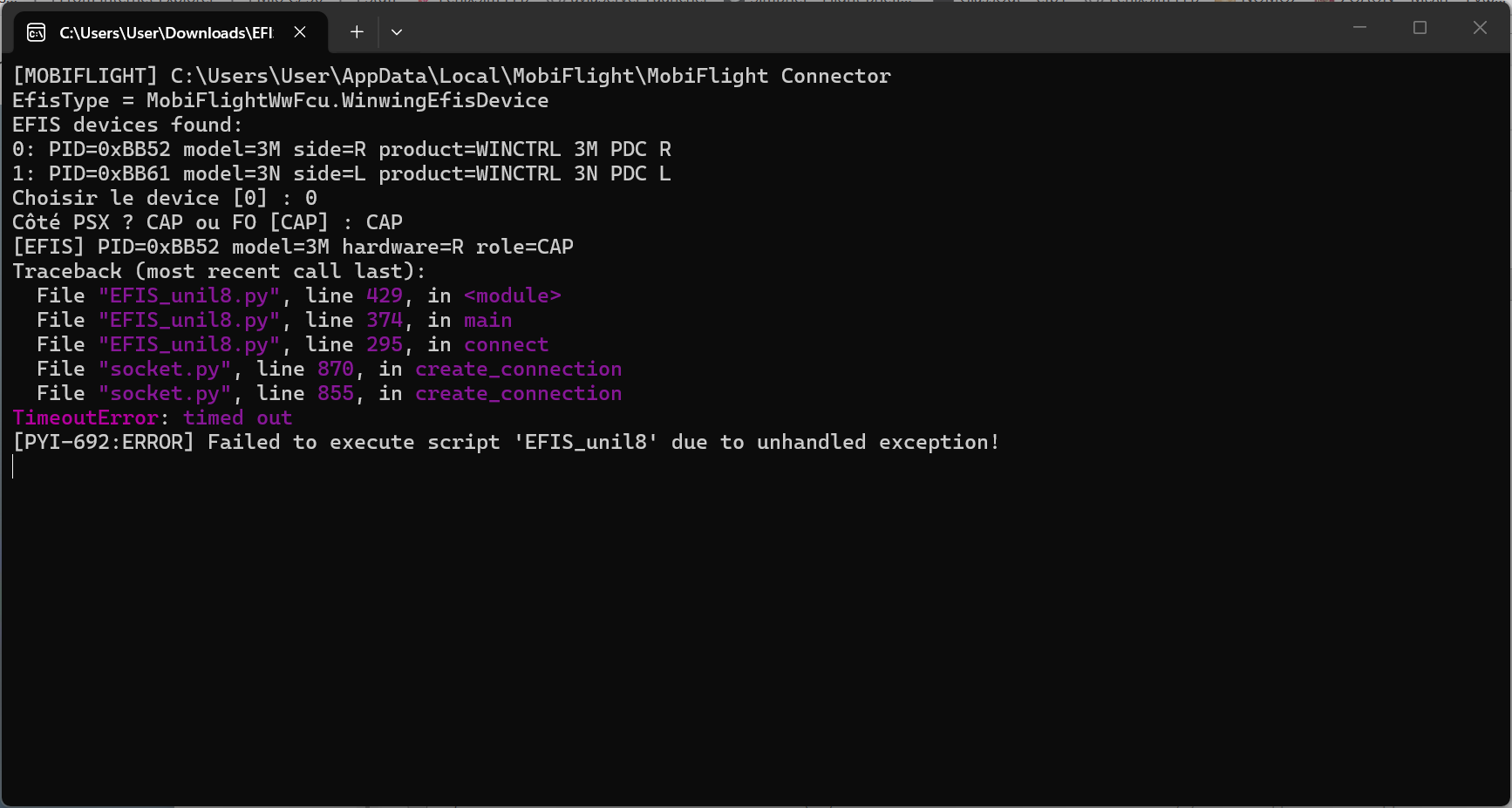Maximize the terminal window

pos(1420,28)
